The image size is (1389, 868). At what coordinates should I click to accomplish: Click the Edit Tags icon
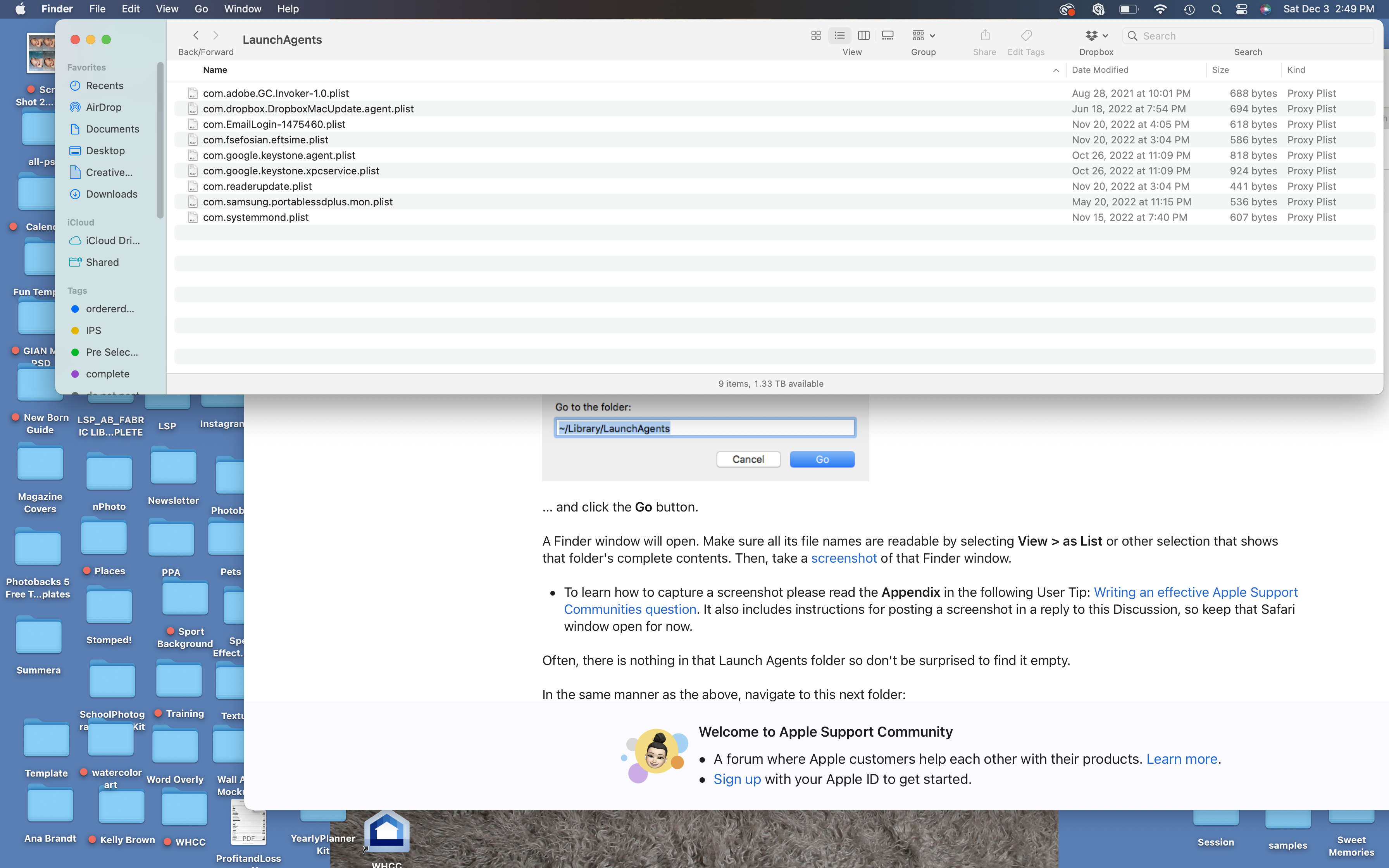coord(1026,36)
